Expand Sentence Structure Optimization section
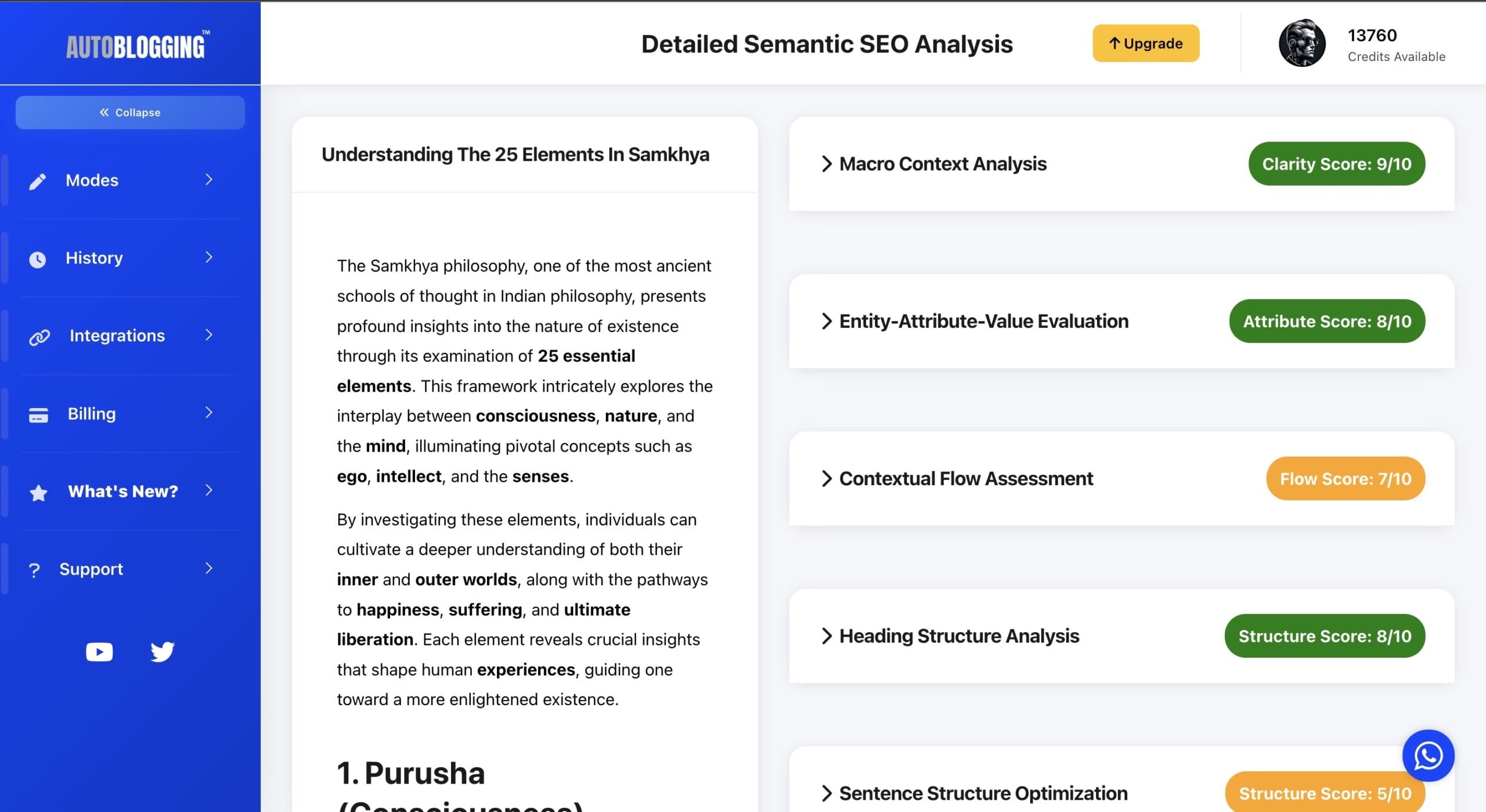Screen dimensions: 1486x812 click(x=983, y=793)
